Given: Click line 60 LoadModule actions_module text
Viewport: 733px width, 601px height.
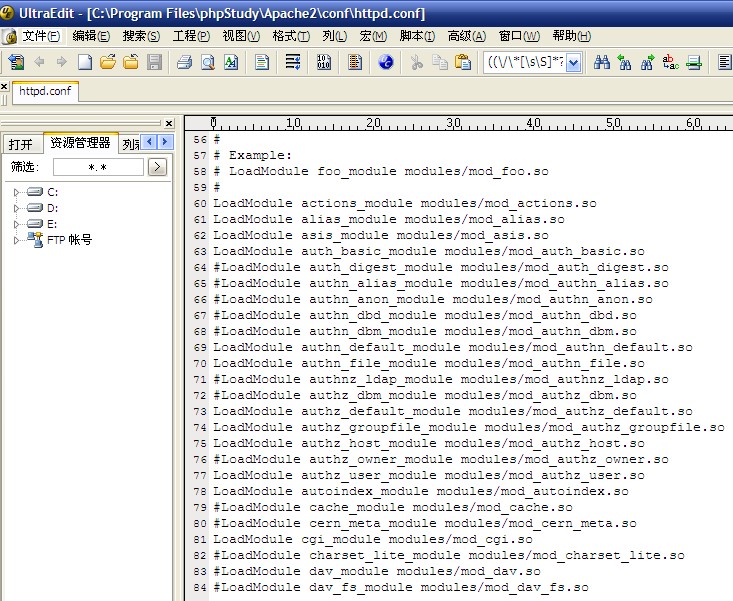Looking at the screenshot, I should [405, 203].
